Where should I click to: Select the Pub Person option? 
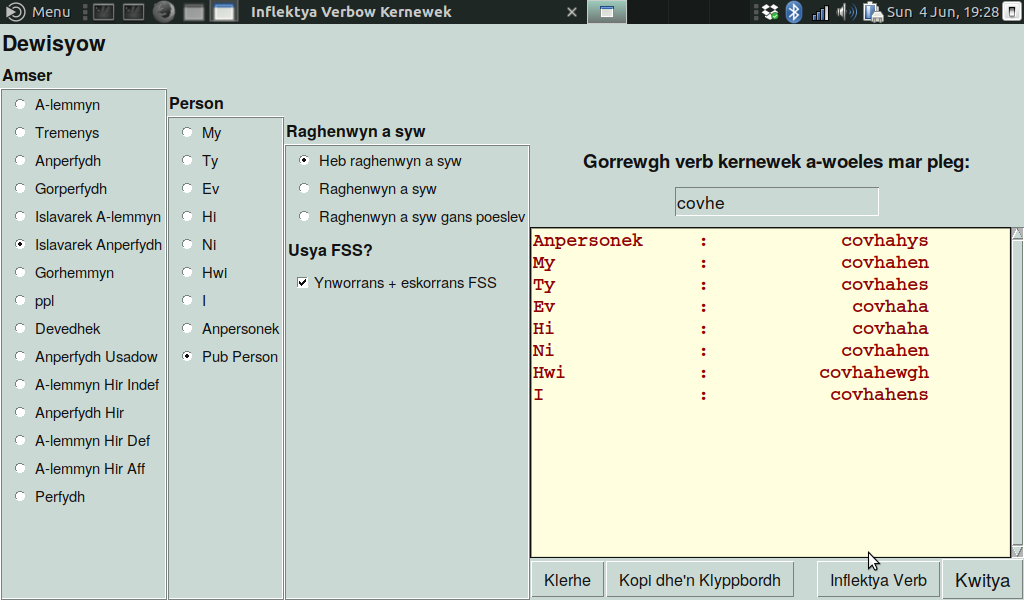[187, 356]
